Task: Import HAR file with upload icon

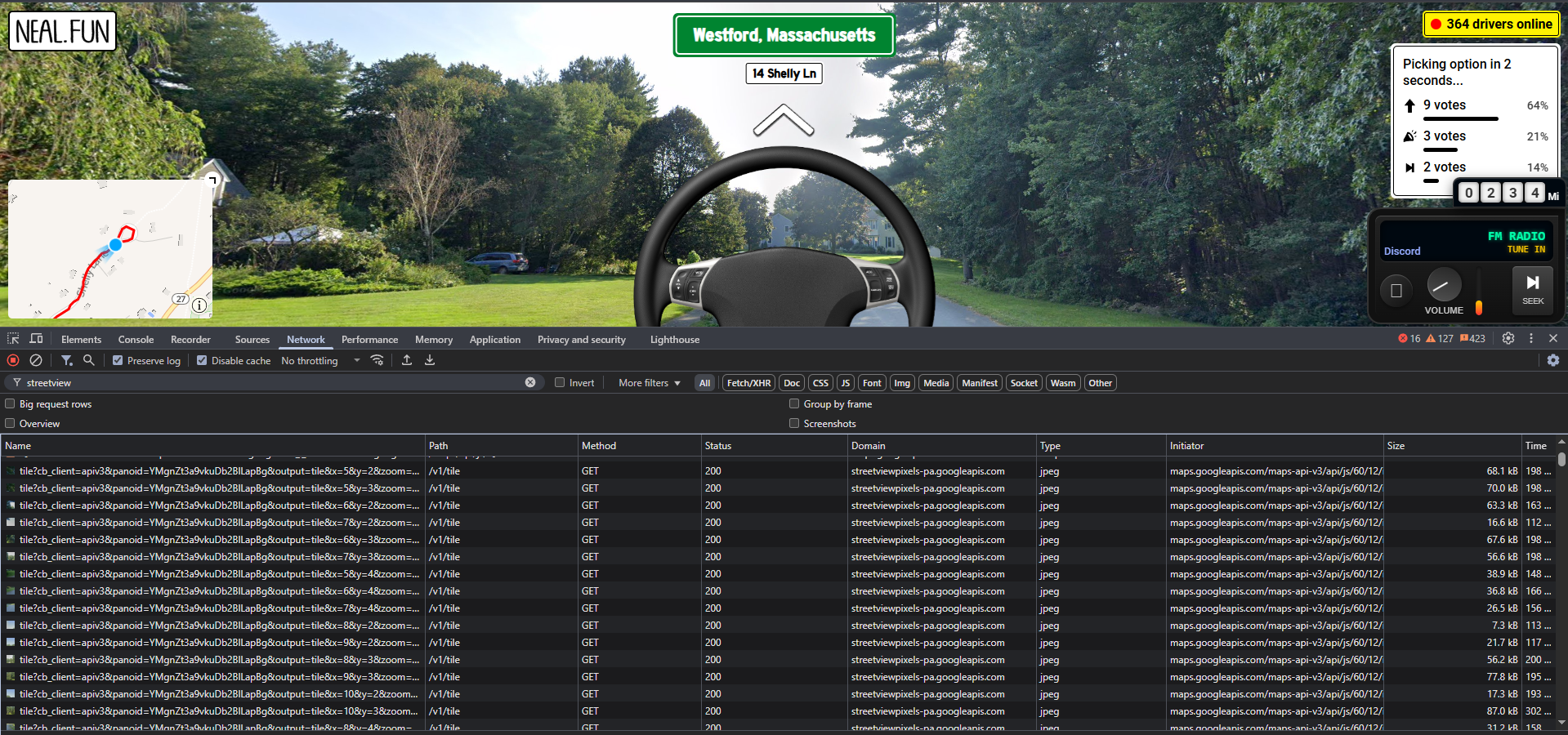Action: [407, 360]
